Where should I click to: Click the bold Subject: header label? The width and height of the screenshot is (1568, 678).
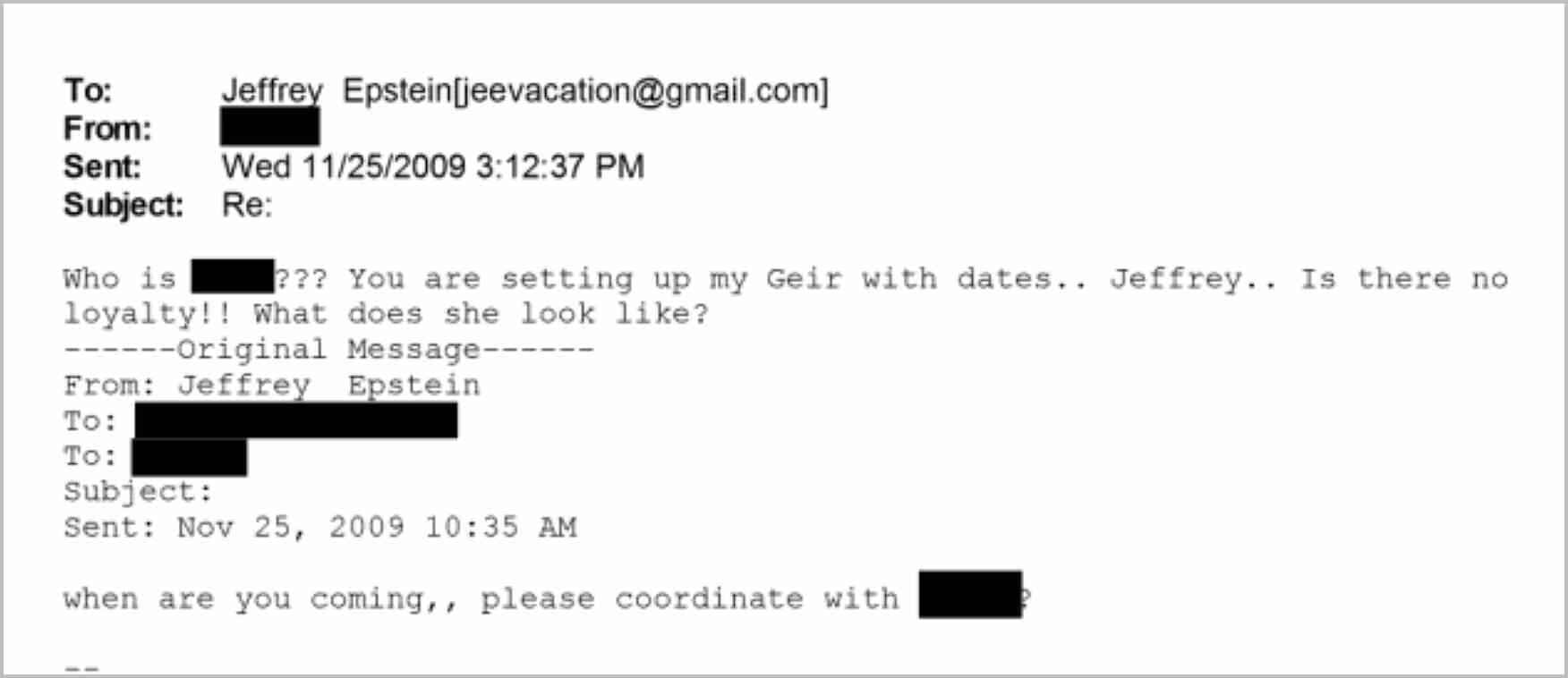coord(123,206)
